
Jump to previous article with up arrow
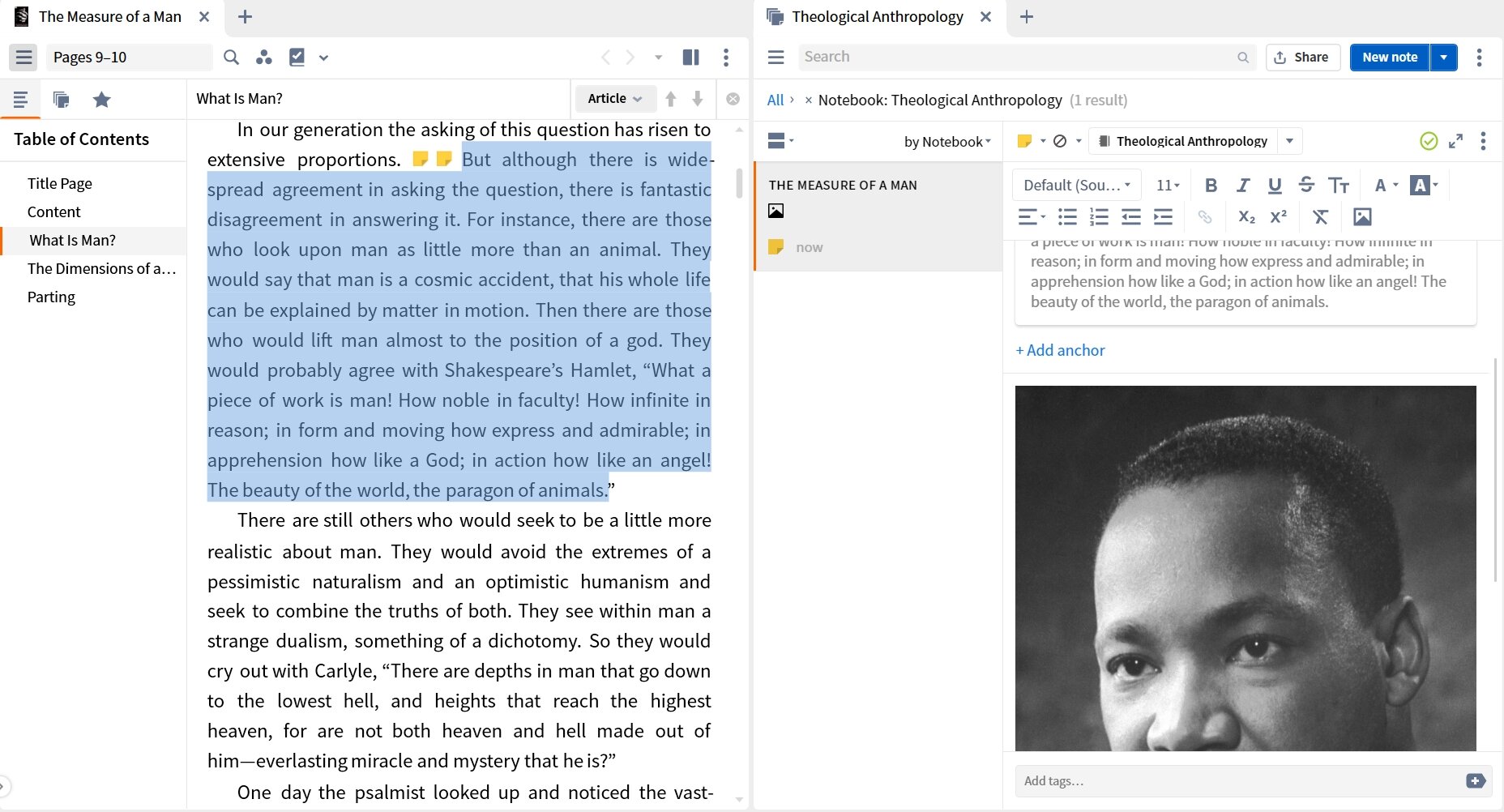(670, 99)
